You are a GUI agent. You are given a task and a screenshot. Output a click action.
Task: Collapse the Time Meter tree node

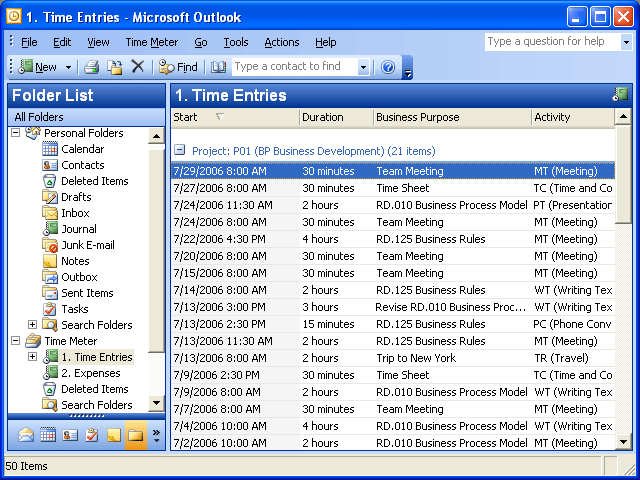tap(16, 340)
